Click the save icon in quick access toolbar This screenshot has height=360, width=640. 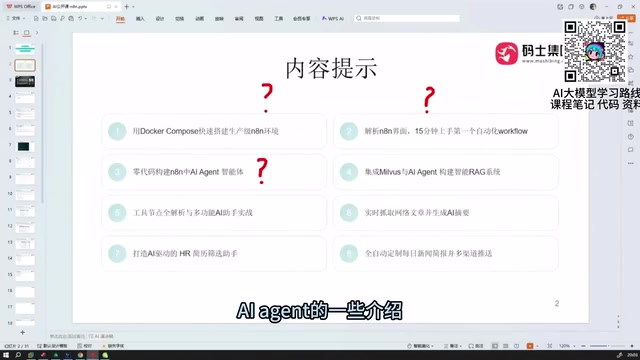[53, 18]
